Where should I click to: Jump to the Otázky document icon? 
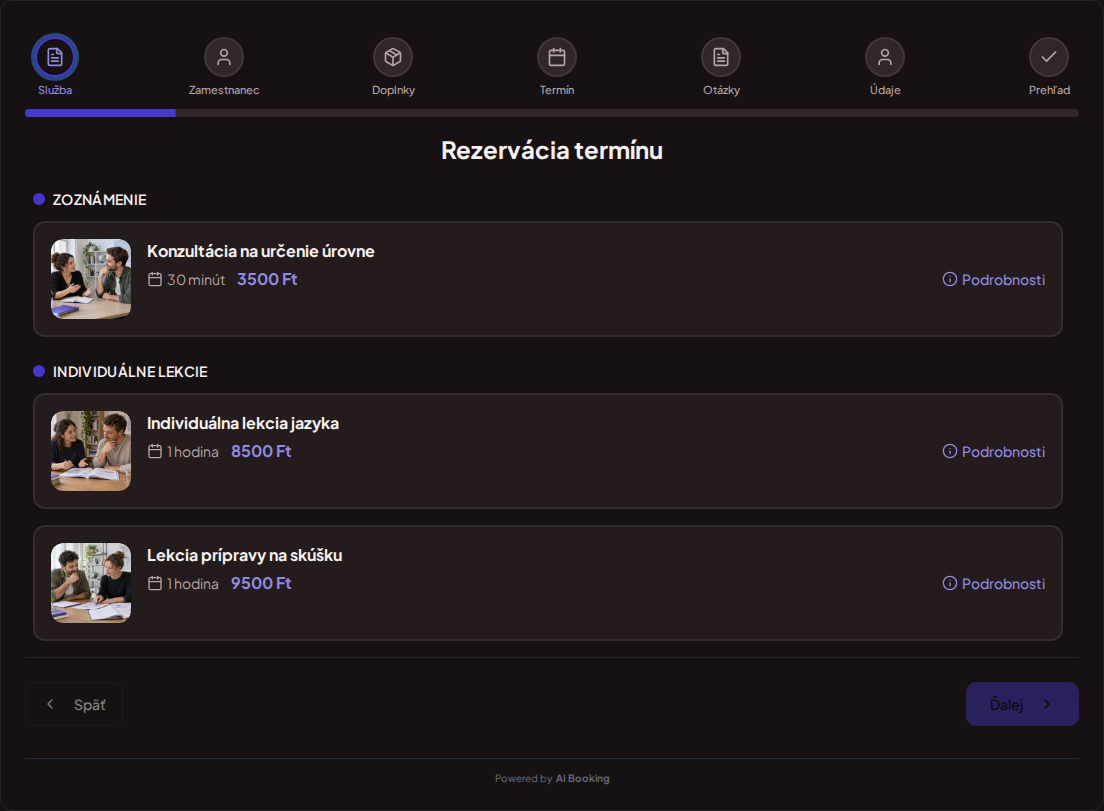721,57
